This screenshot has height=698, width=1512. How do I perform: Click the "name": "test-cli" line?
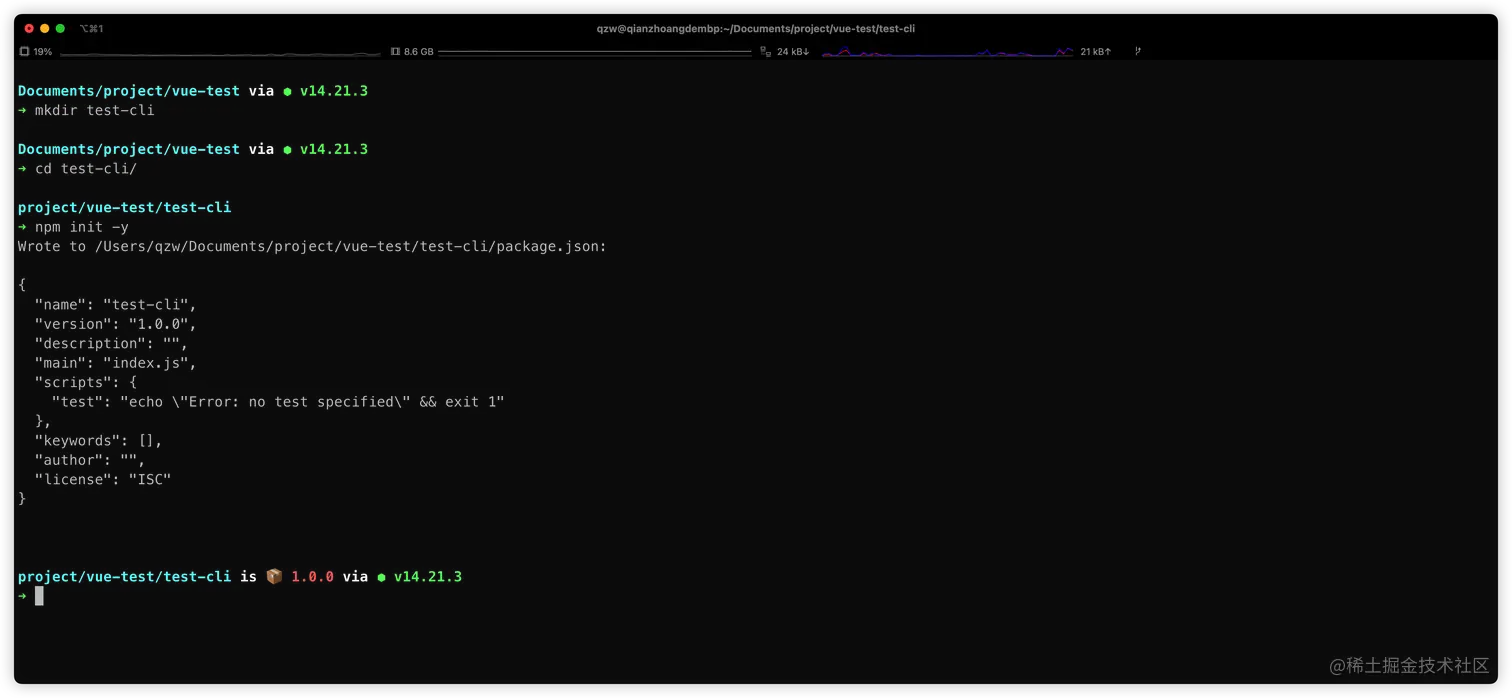(116, 304)
